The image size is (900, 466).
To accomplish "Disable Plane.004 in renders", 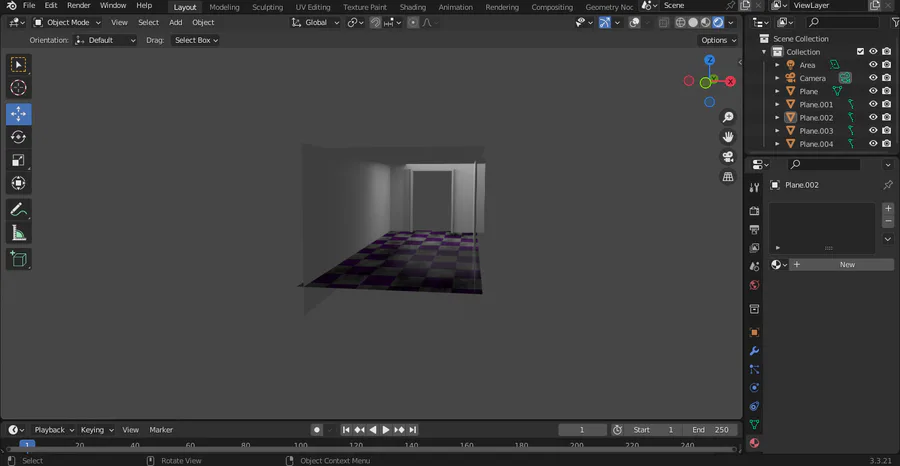I will pyautogui.click(x=887, y=144).
